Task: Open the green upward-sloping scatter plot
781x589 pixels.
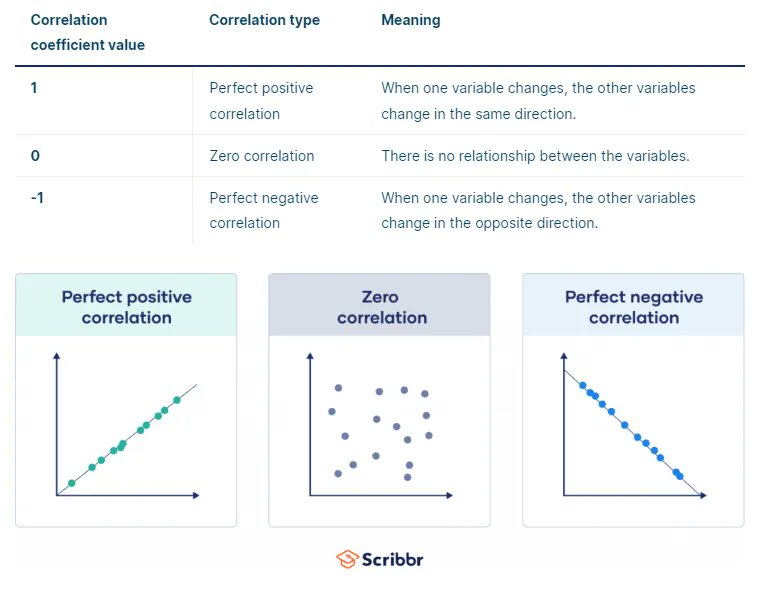Action: coord(127,430)
